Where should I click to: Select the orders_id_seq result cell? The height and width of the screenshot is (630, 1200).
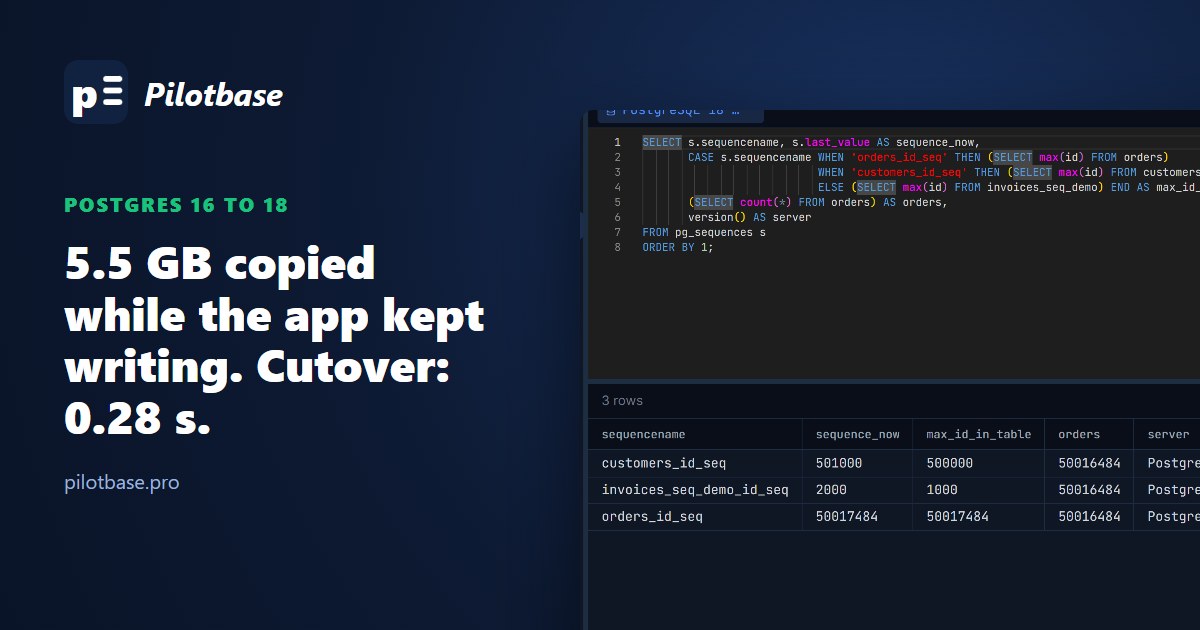pos(695,517)
